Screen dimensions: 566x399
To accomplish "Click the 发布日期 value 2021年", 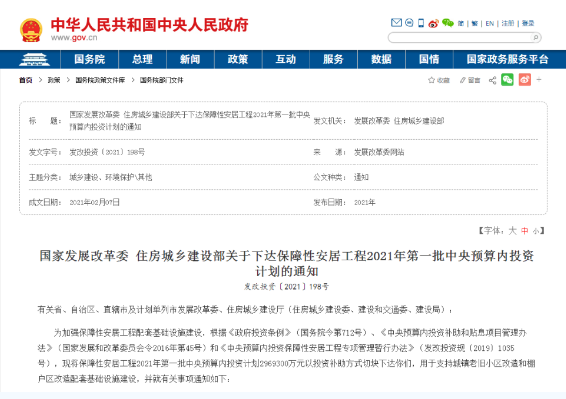I will (x=365, y=202).
